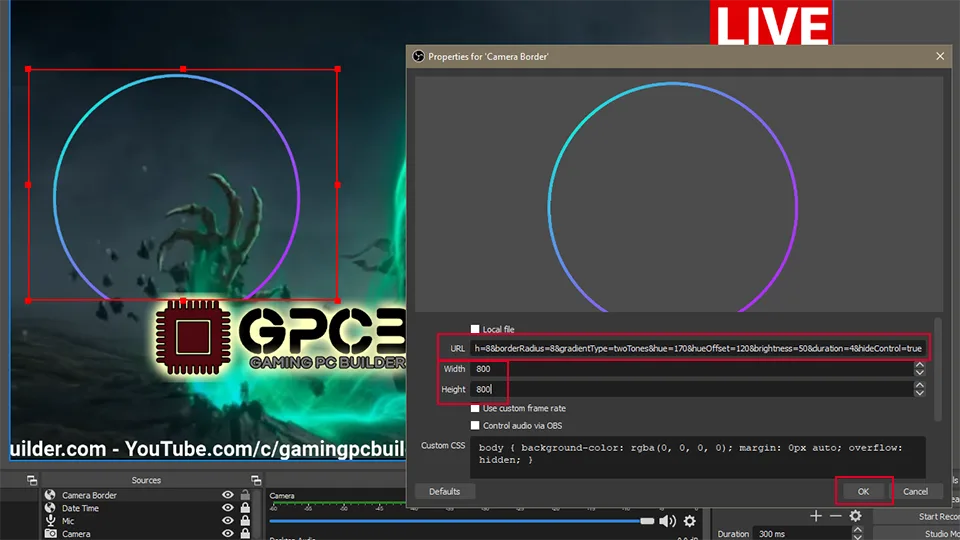Click the Width input field
Image resolution: width=960 pixels, height=540 pixels.
click(x=692, y=369)
